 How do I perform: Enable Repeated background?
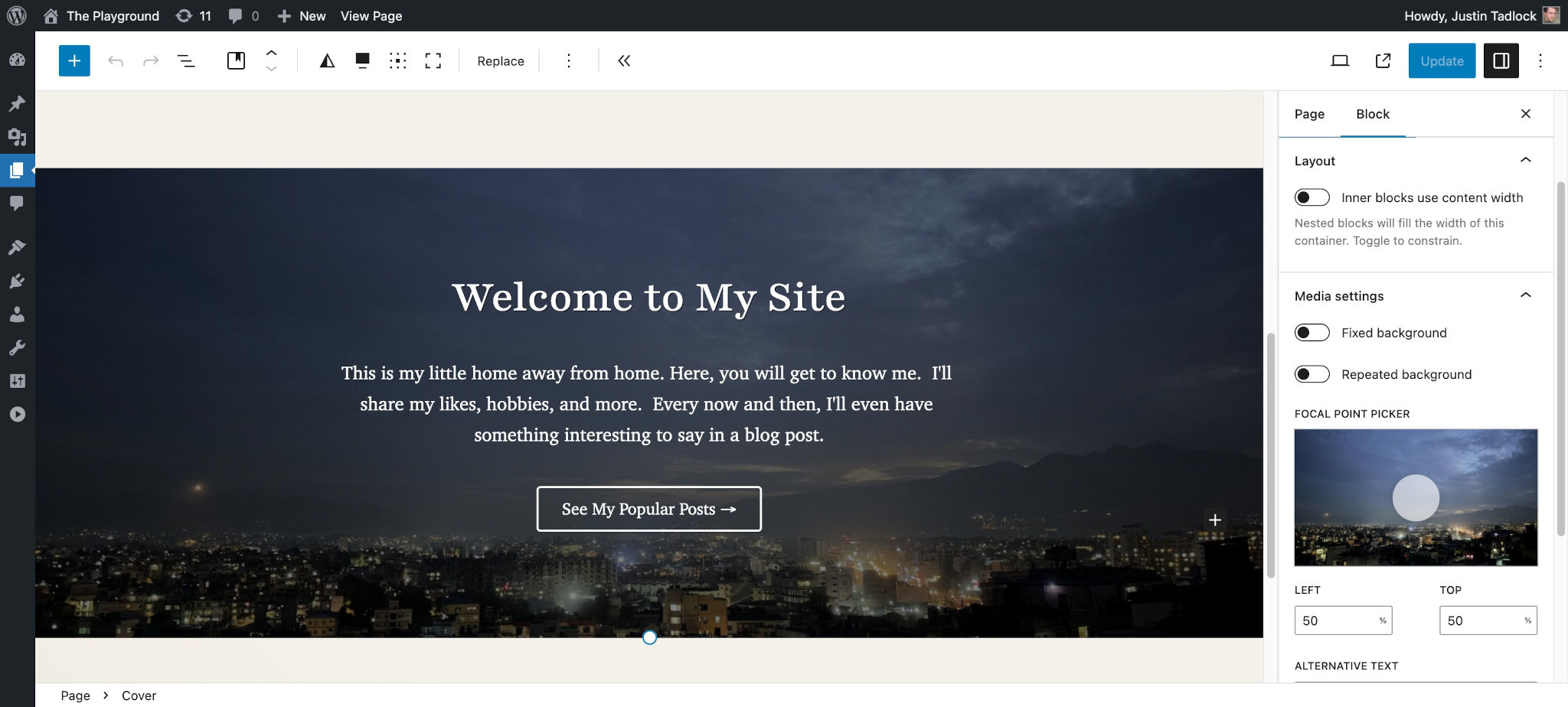(1312, 374)
